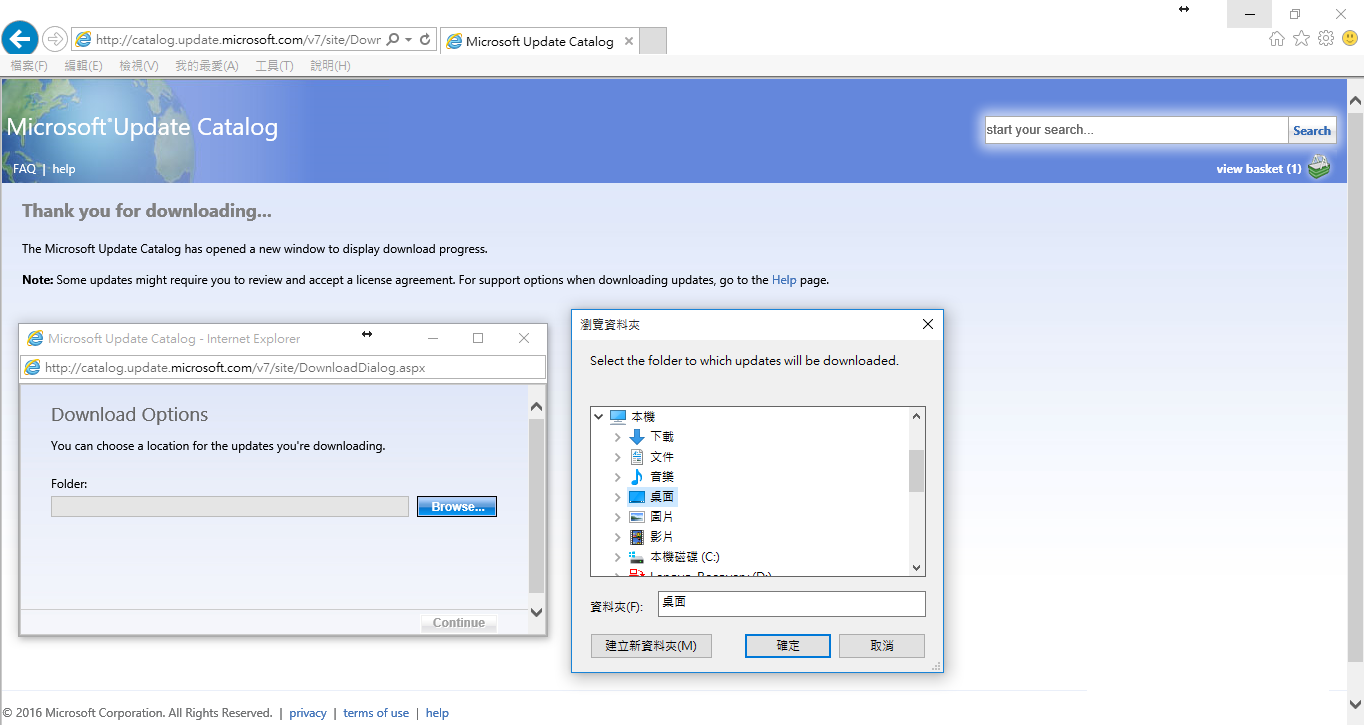Select the 影片 film icon
1364x725 pixels.
637,536
